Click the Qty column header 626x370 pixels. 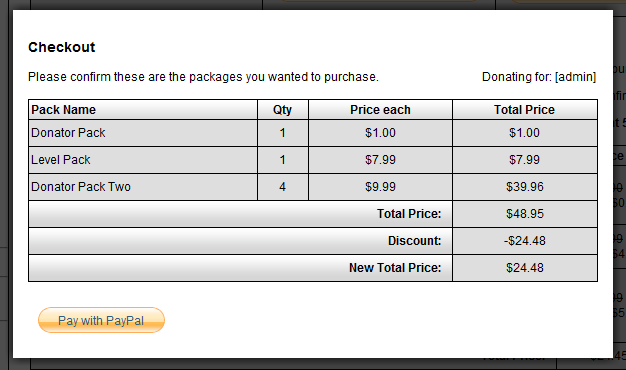(283, 110)
